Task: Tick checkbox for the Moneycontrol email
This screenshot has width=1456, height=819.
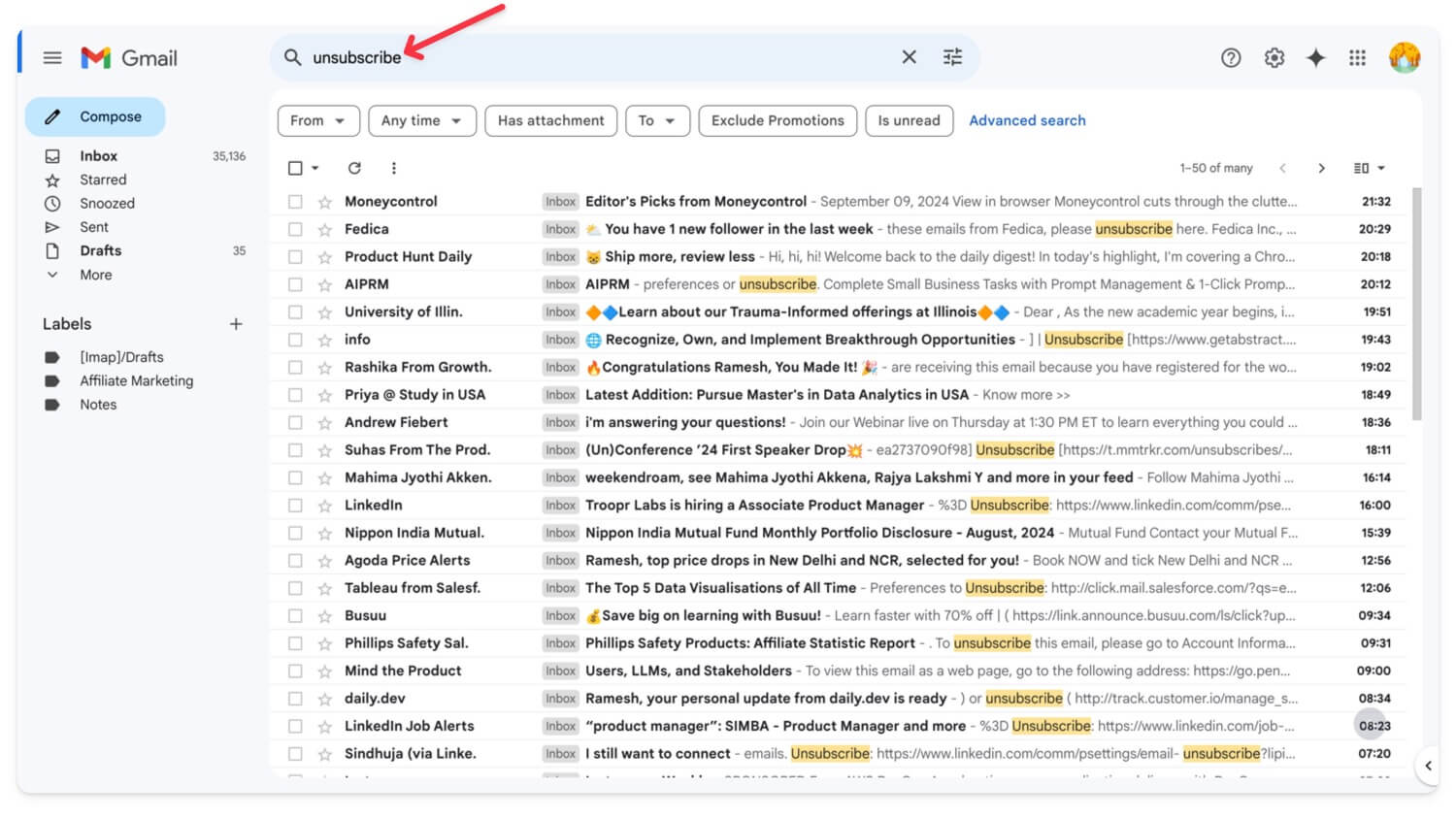Action: click(x=295, y=202)
